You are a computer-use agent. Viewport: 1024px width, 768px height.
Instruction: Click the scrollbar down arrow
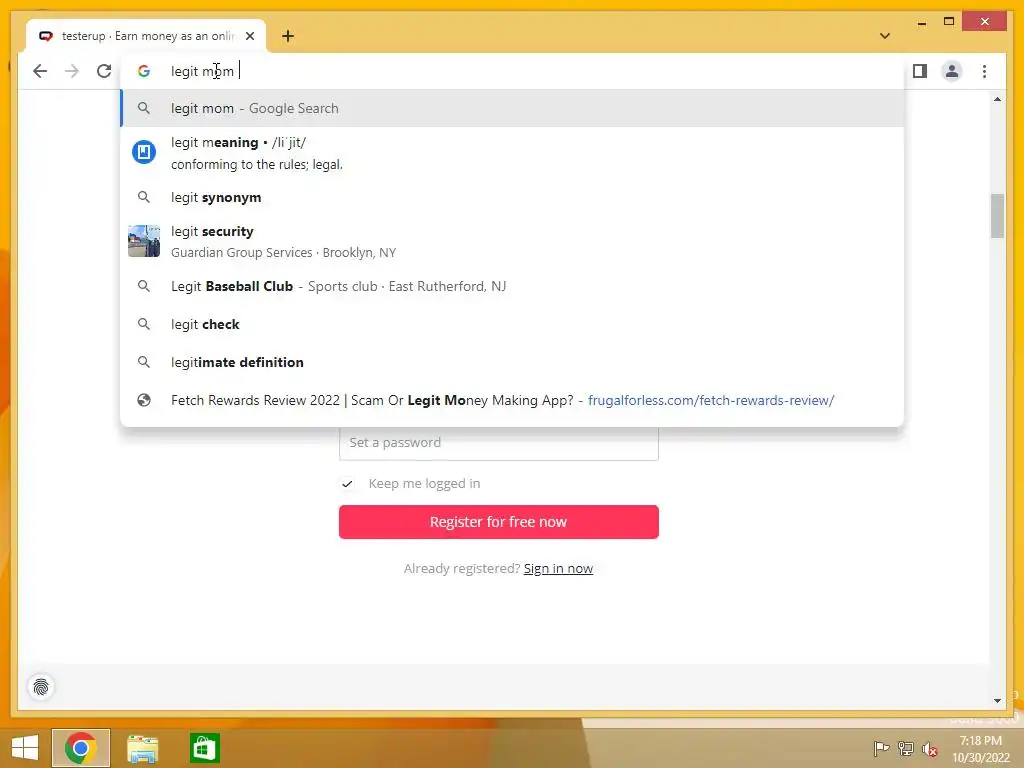point(997,701)
